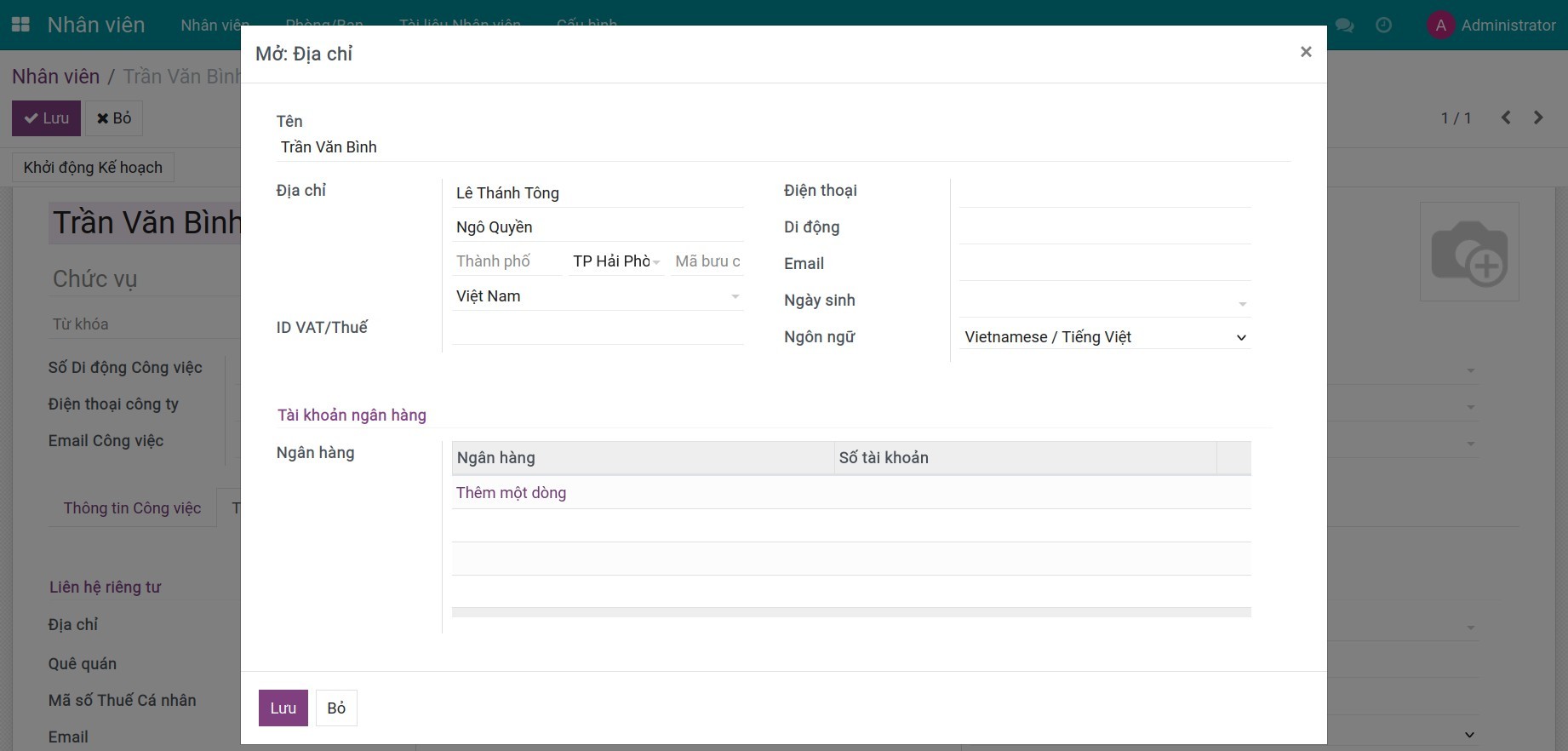Click the Thành phố city field

[x=506, y=261]
